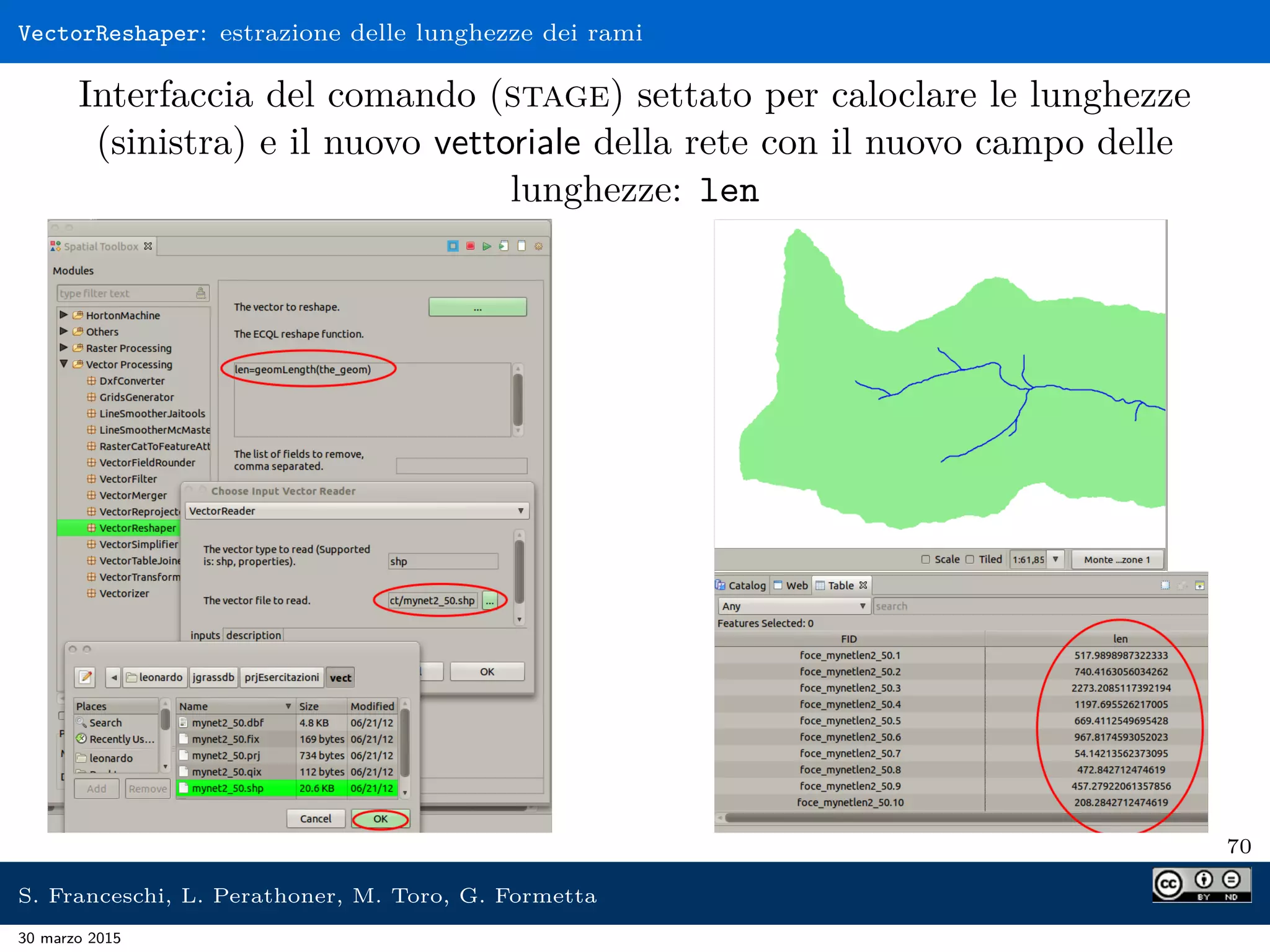Click the table search field
The width and height of the screenshot is (1270, 952).
1040,606
